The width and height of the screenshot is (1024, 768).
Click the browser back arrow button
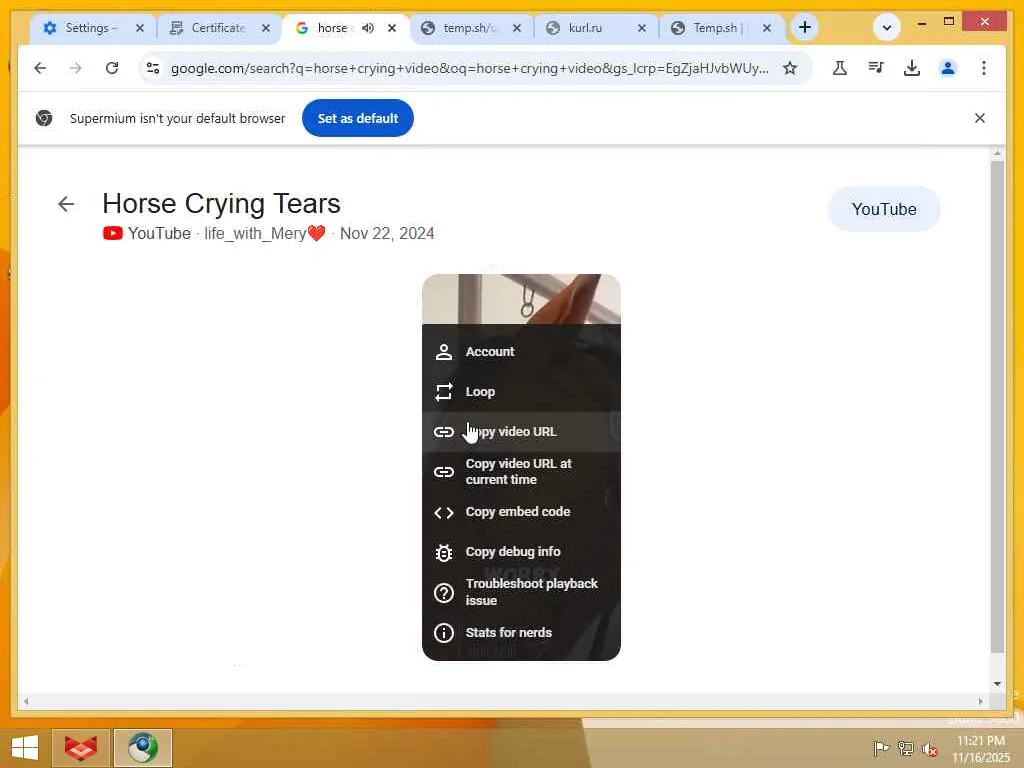click(40, 68)
